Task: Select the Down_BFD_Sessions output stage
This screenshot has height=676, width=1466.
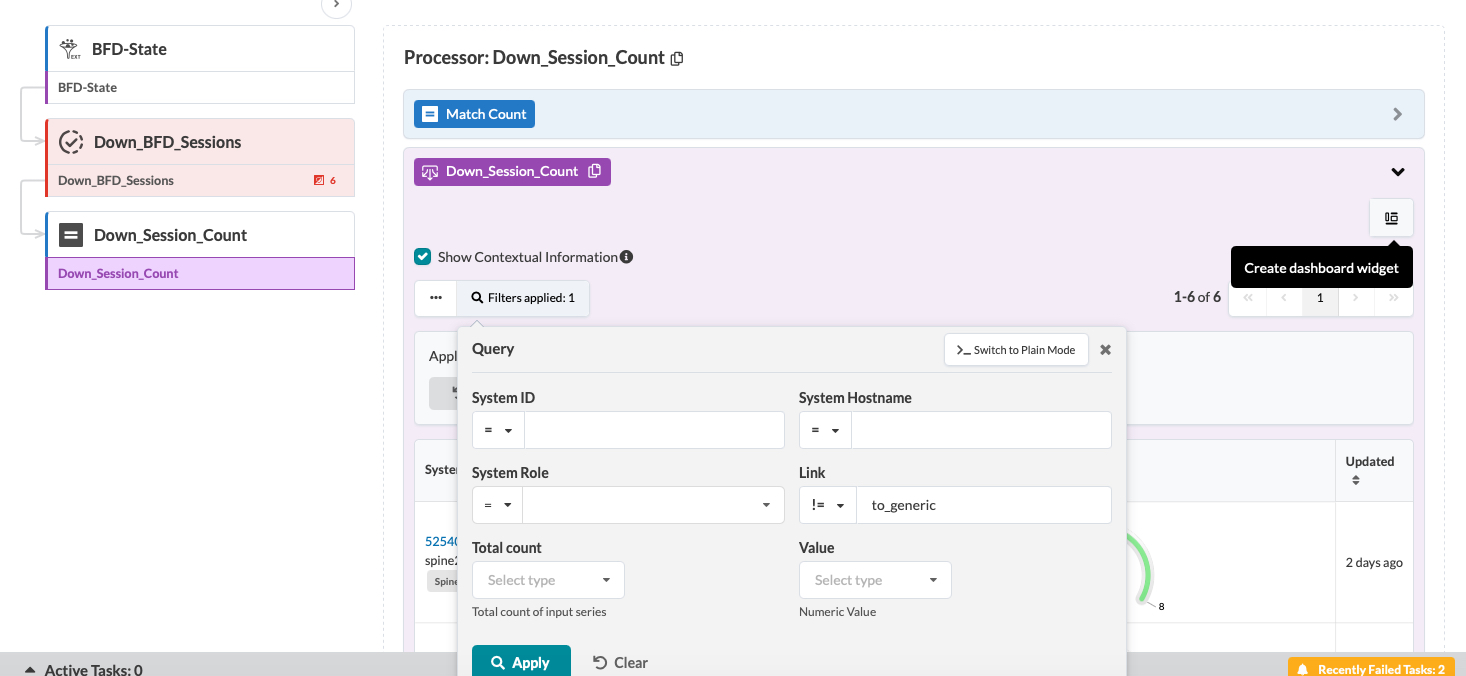Action: (200, 181)
